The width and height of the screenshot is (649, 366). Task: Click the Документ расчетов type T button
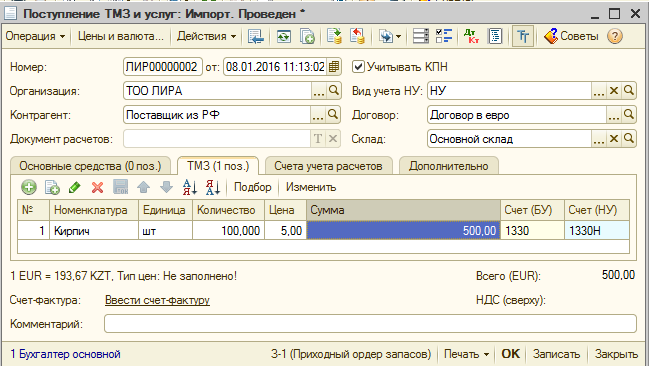click(318, 139)
